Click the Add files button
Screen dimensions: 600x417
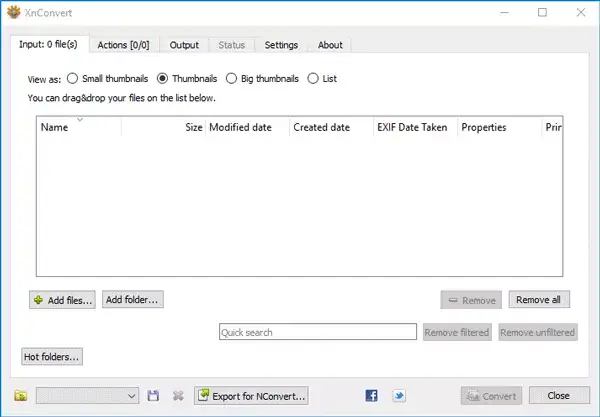pos(62,300)
